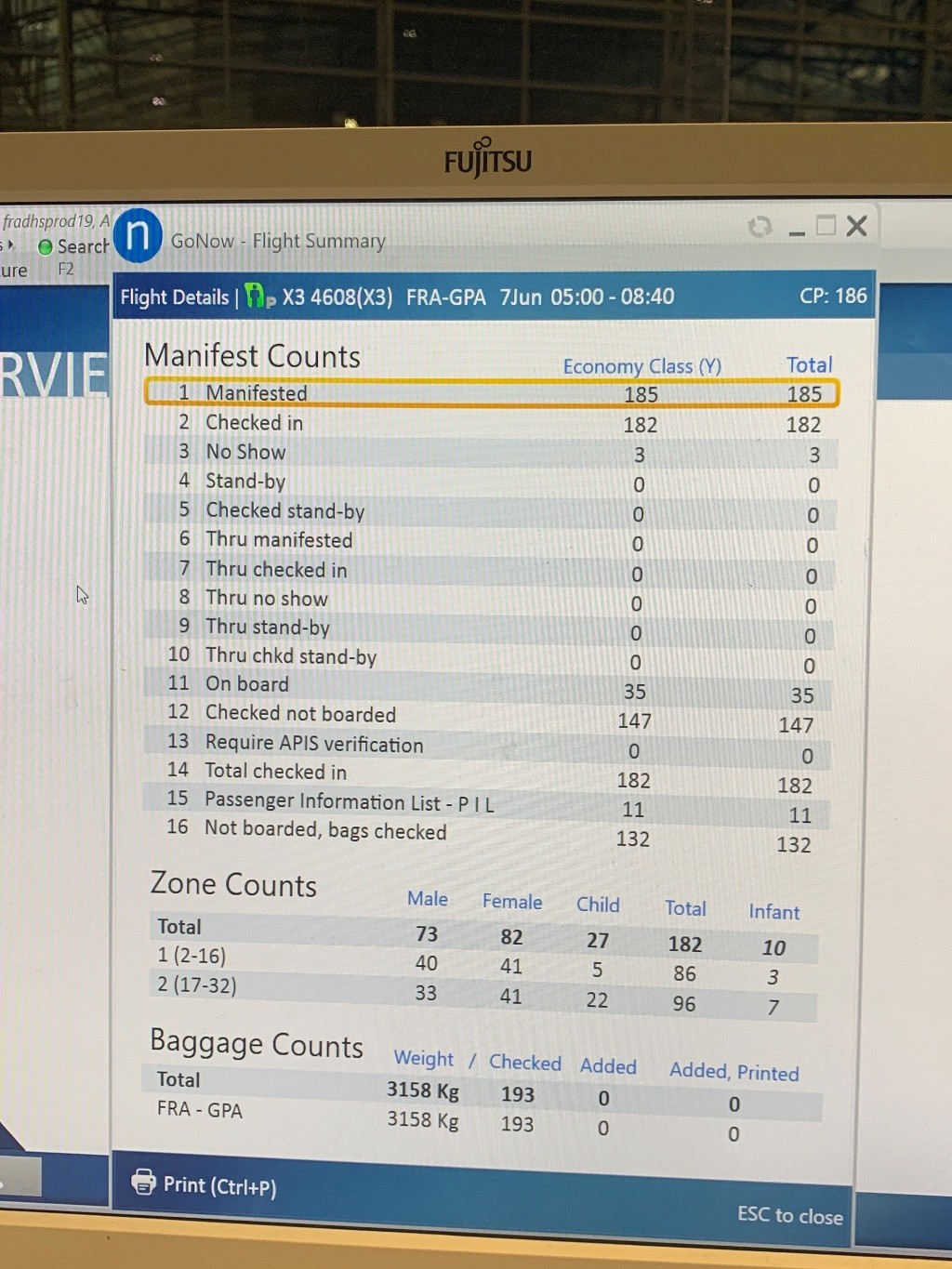The image size is (952, 1269).
Task: Click the green Search indicator icon
Action: (45, 247)
